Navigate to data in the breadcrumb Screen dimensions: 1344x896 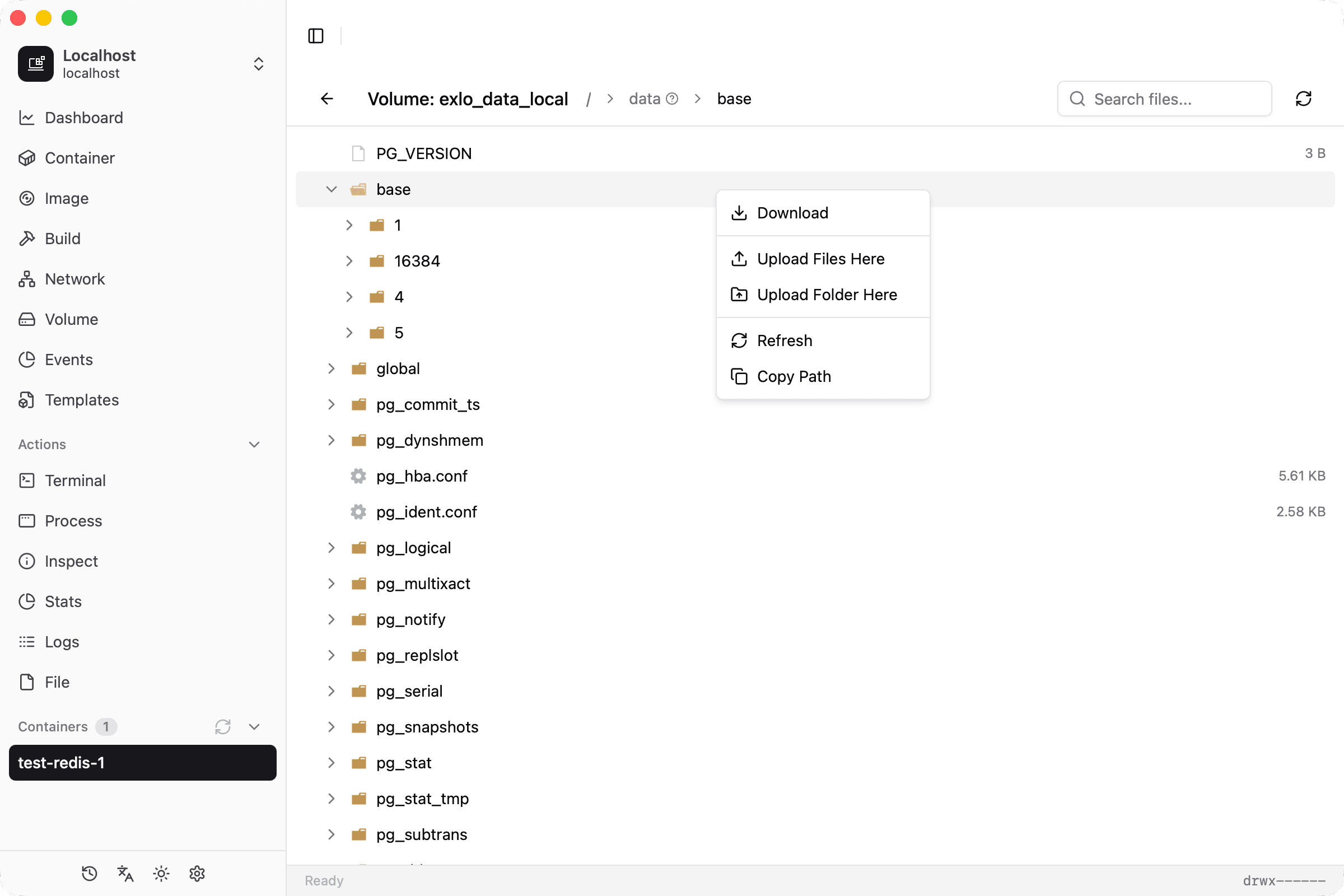click(x=643, y=99)
